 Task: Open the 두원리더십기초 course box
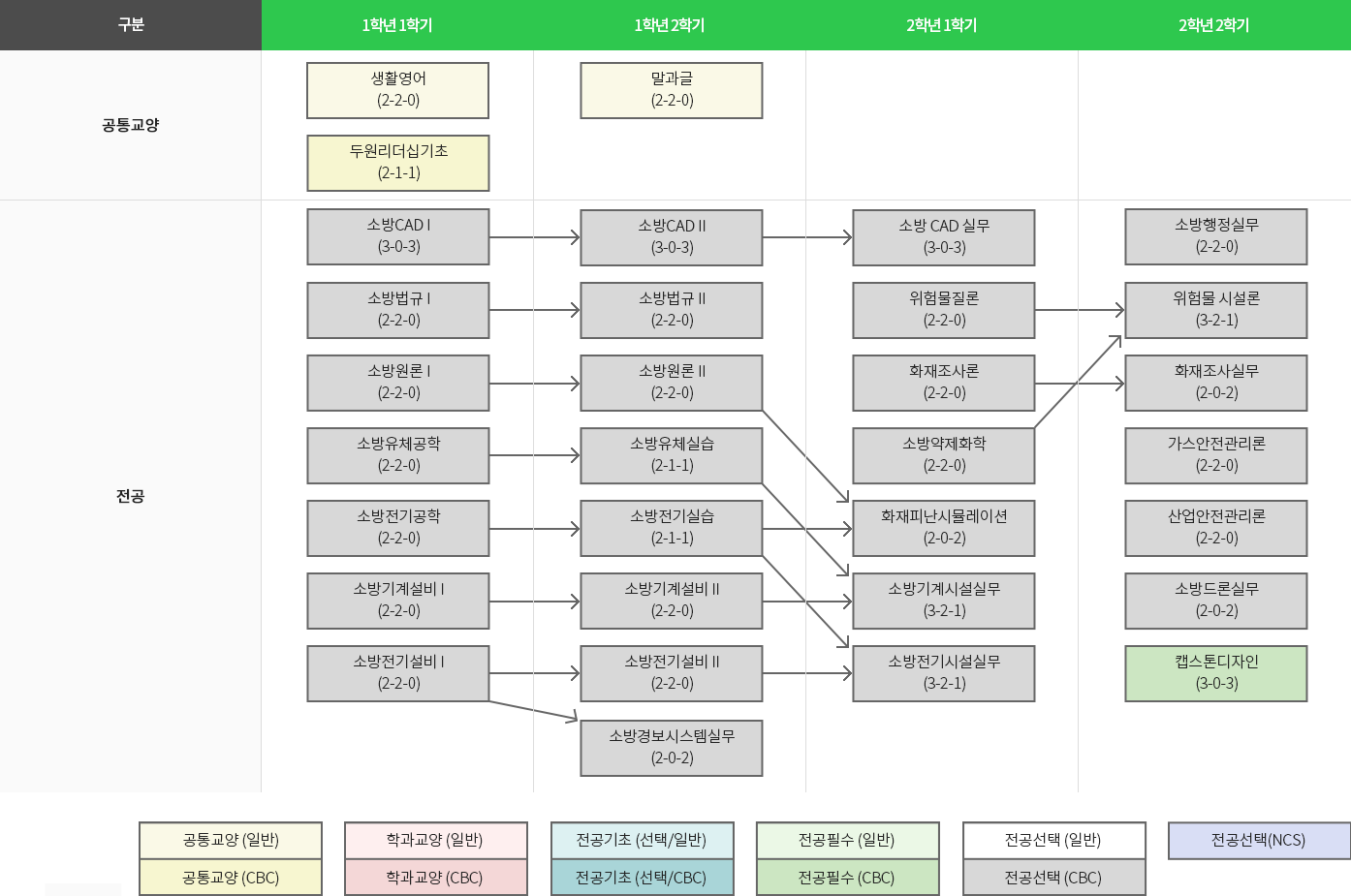click(398, 163)
